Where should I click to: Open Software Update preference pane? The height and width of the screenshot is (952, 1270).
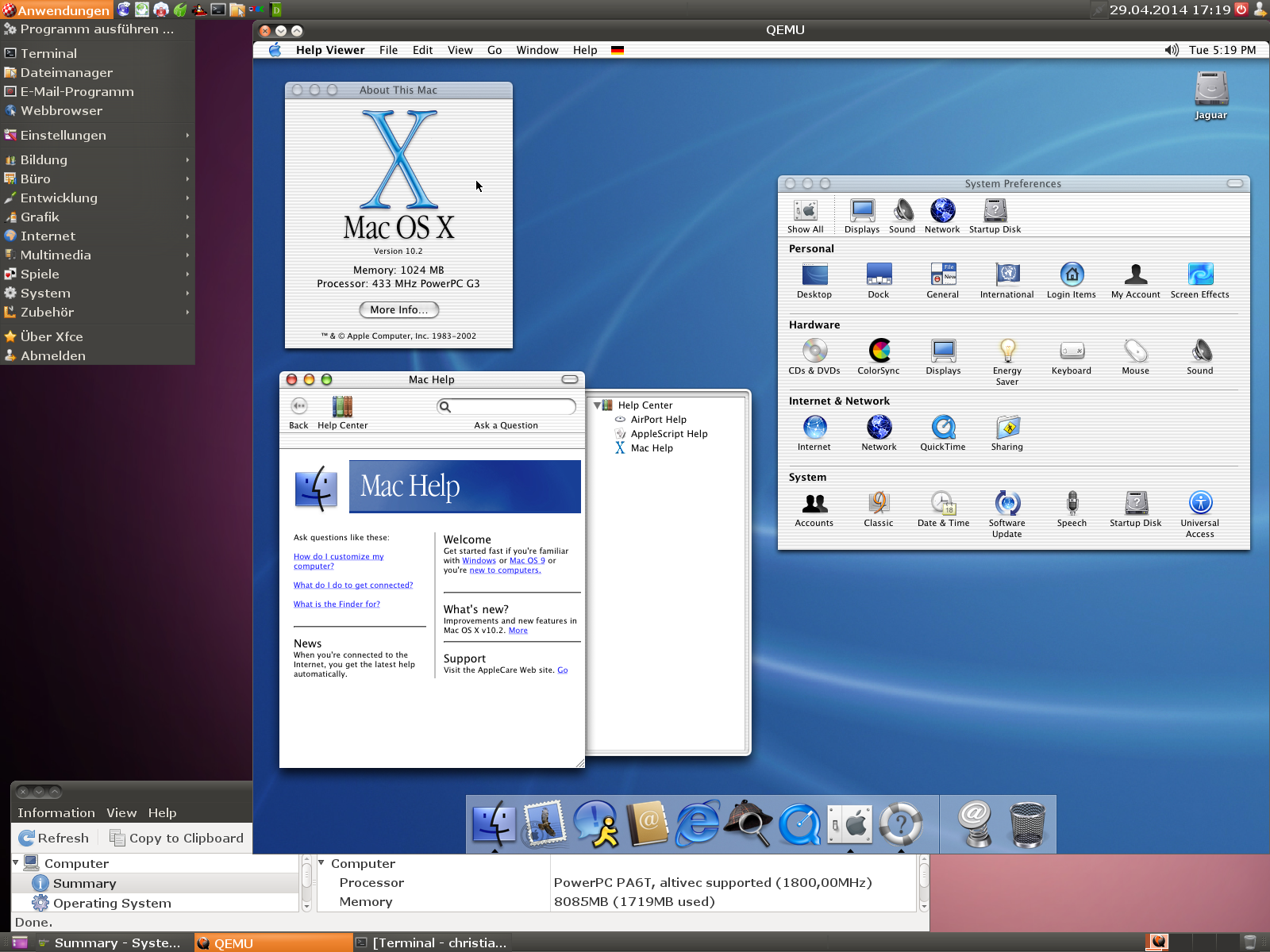1006,503
